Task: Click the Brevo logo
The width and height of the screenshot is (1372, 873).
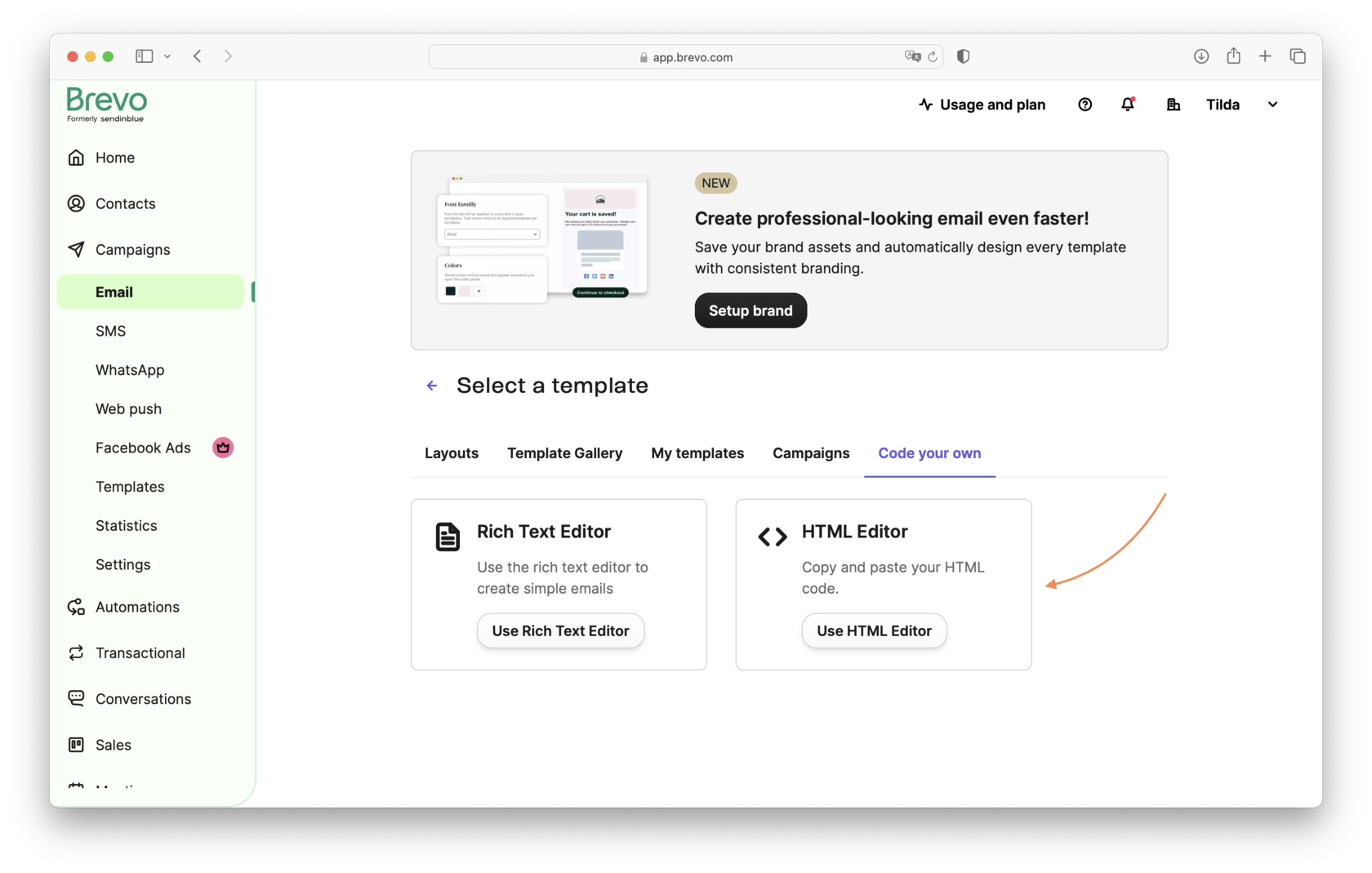Action: tap(107, 105)
